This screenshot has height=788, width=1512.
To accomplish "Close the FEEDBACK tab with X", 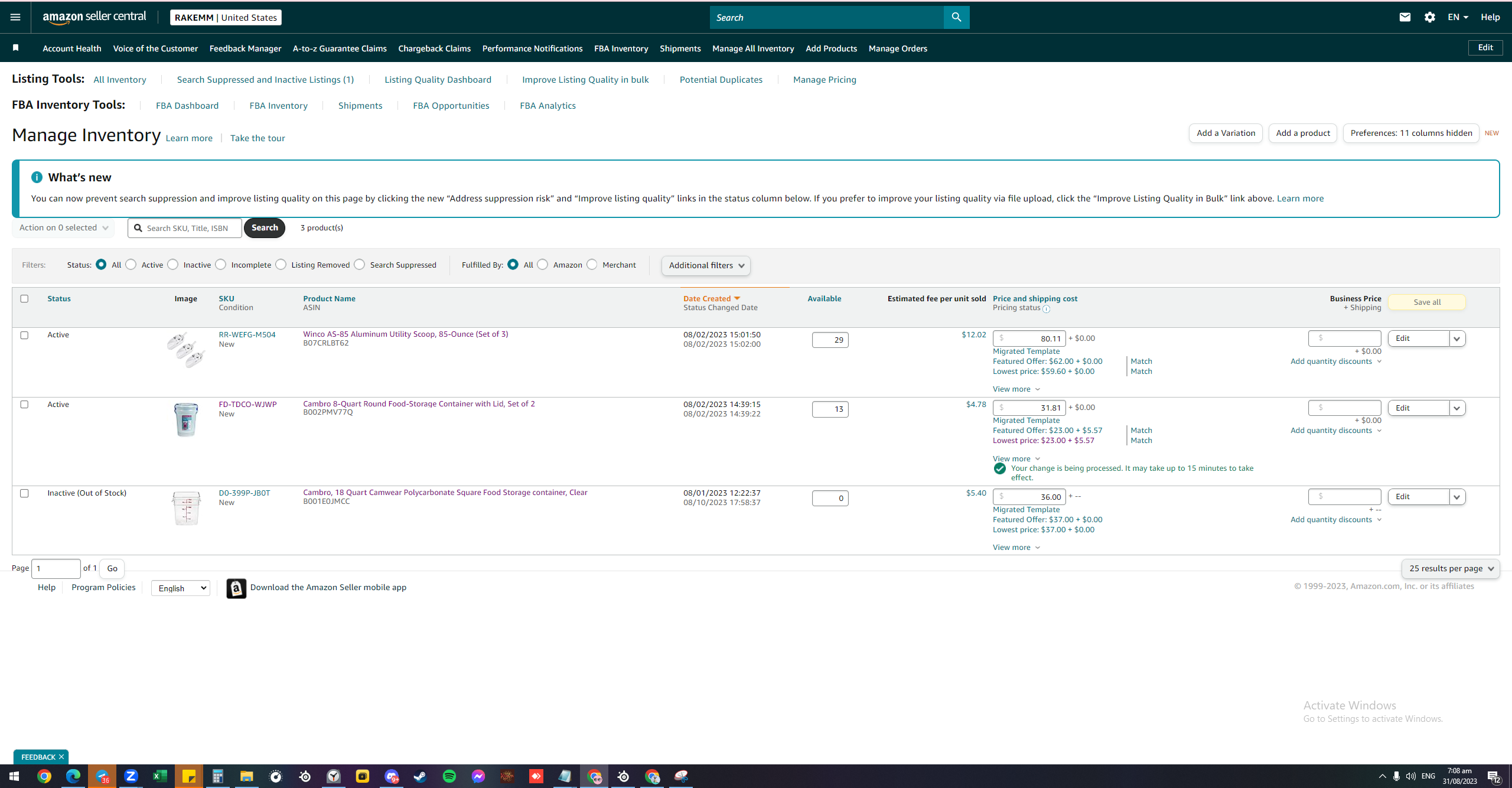I will coord(61,757).
